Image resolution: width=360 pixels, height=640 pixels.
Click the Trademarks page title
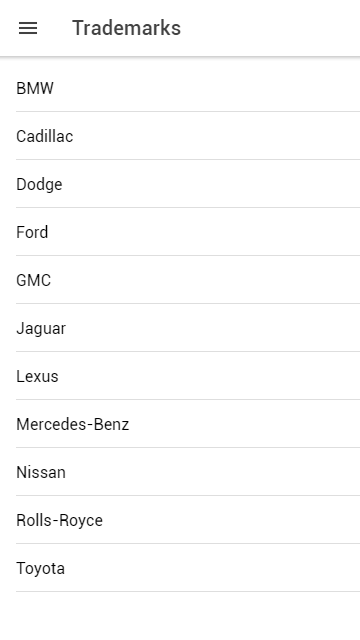coord(127,28)
